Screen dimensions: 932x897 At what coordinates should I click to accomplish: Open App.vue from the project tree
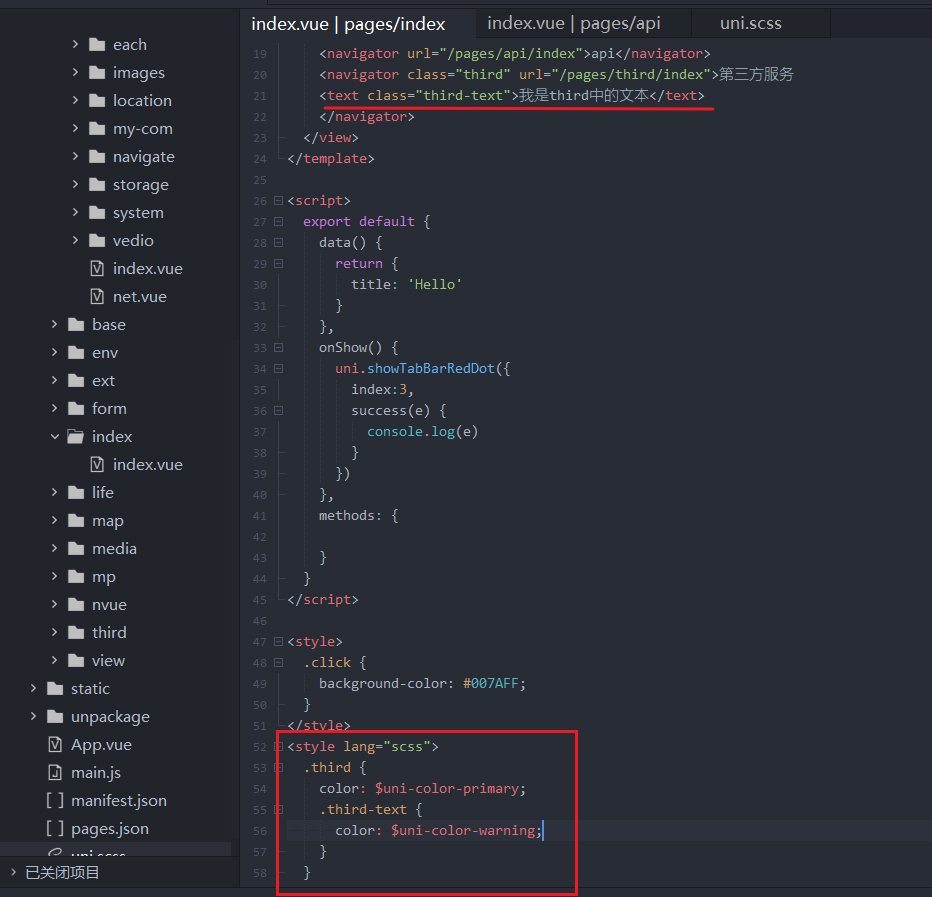(101, 744)
